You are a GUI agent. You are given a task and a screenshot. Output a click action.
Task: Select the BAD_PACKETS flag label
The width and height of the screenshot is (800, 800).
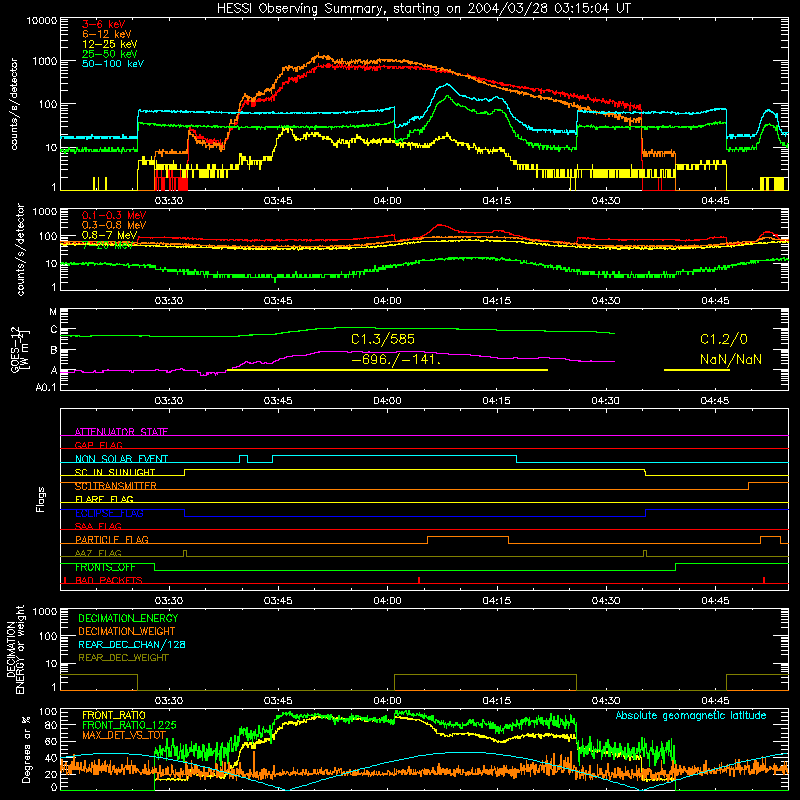click(109, 580)
